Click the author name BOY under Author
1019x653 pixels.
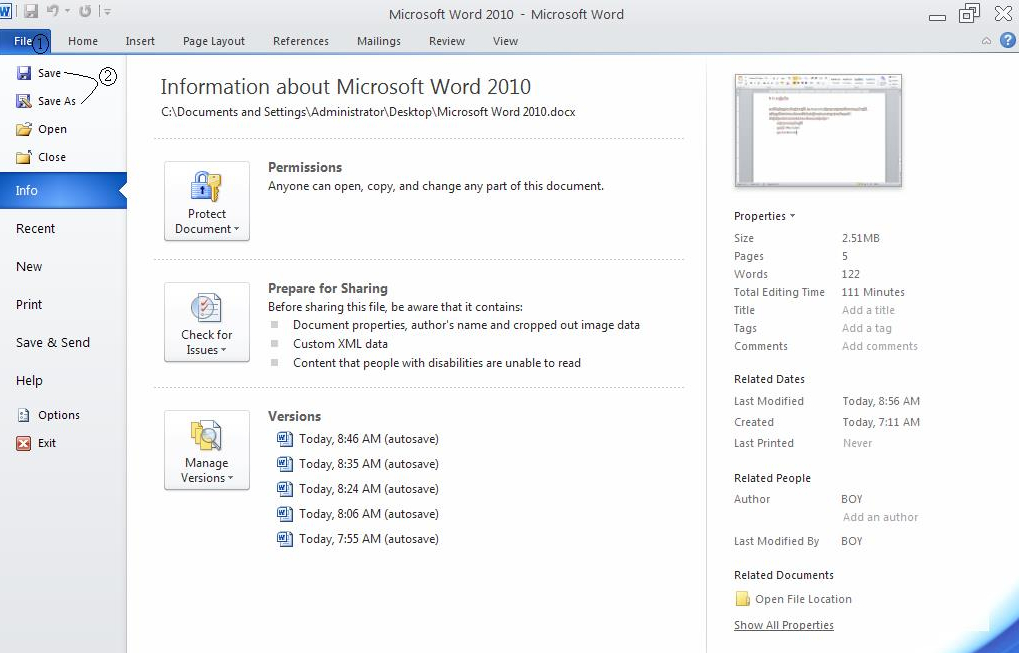coord(852,499)
